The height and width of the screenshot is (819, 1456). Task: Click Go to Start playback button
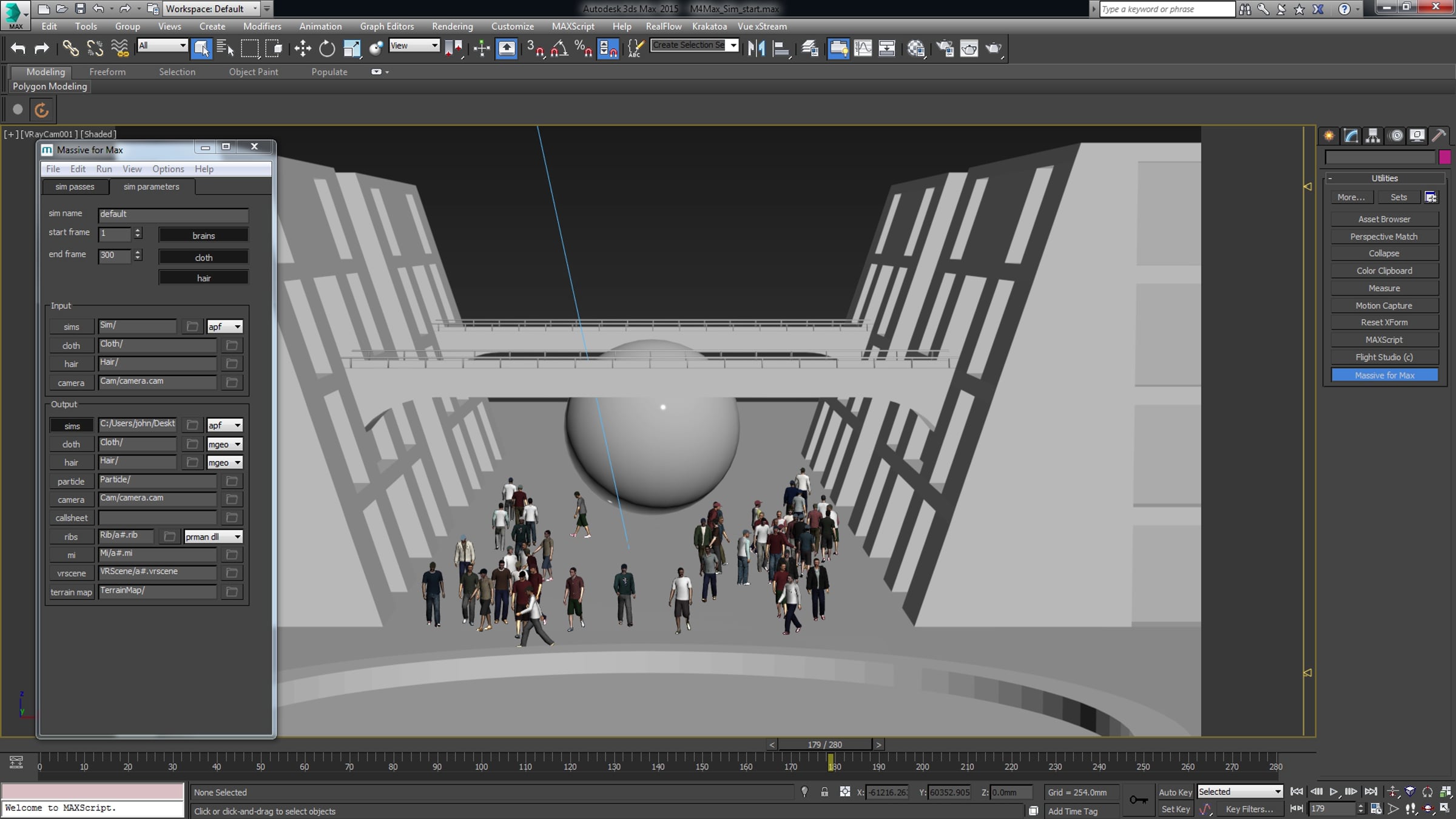(x=1296, y=792)
